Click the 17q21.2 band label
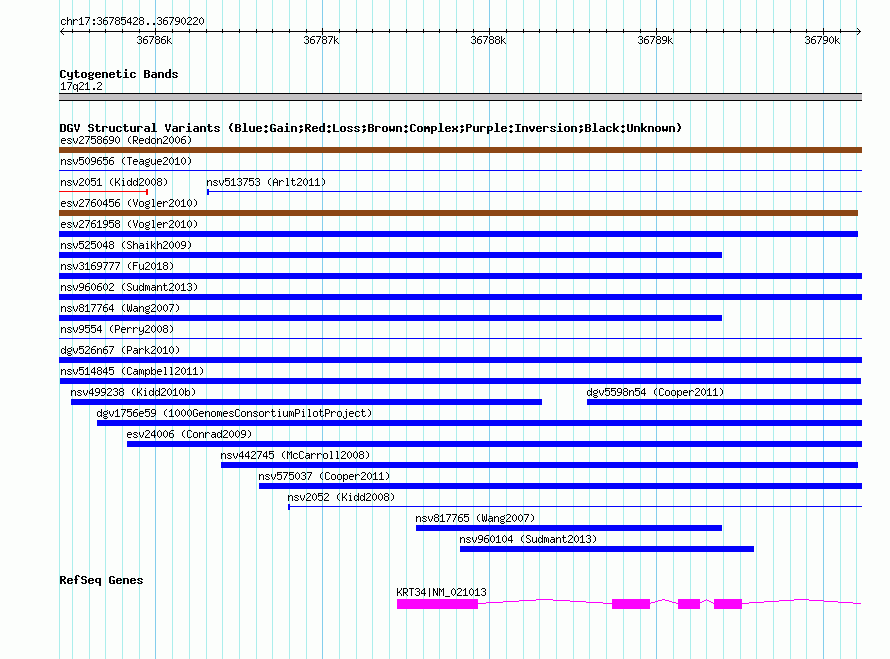 coord(81,86)
